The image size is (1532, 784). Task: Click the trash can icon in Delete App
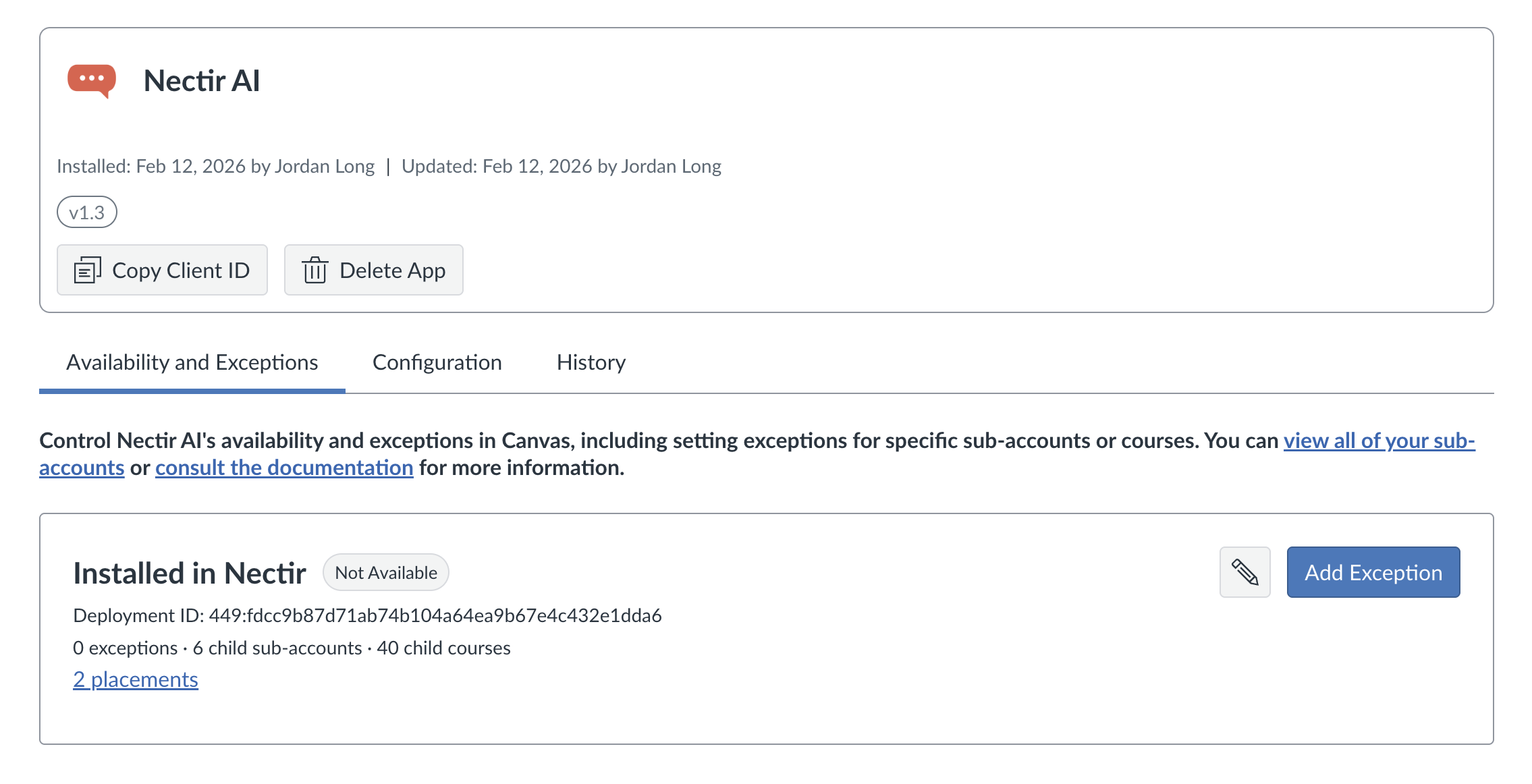click(x=314, y=270)
